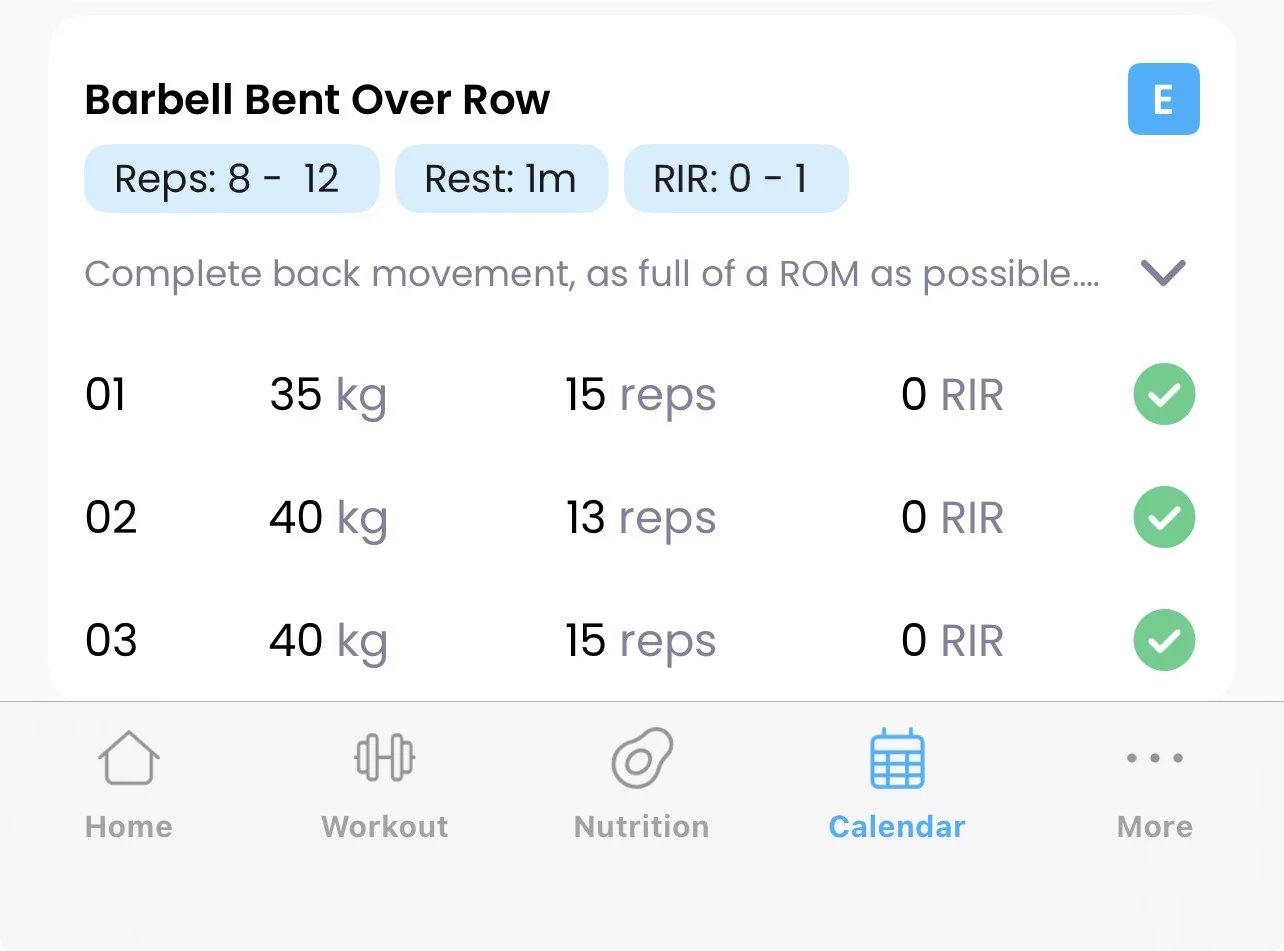Image resolution: width=1284 pixels, height=951 pixels.
Task: Open the Barbell Bent Over Row title
Action: 317,100
